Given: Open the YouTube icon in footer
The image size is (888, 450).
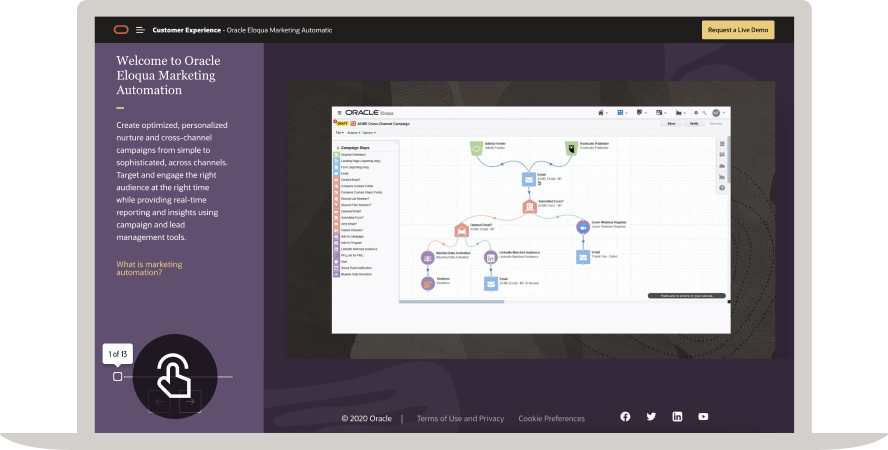Looking at the screenshot, I should [x=703, y=417].
